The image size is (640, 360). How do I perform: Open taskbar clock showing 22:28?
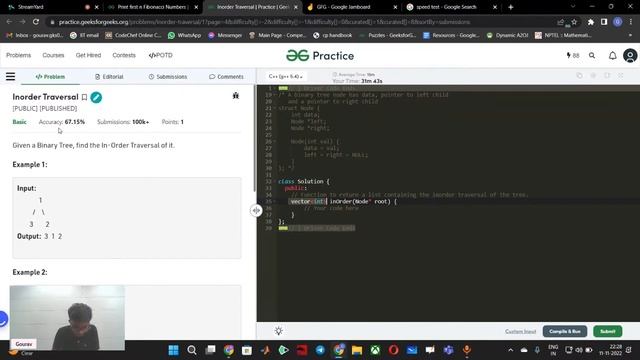tap(610, 350)
